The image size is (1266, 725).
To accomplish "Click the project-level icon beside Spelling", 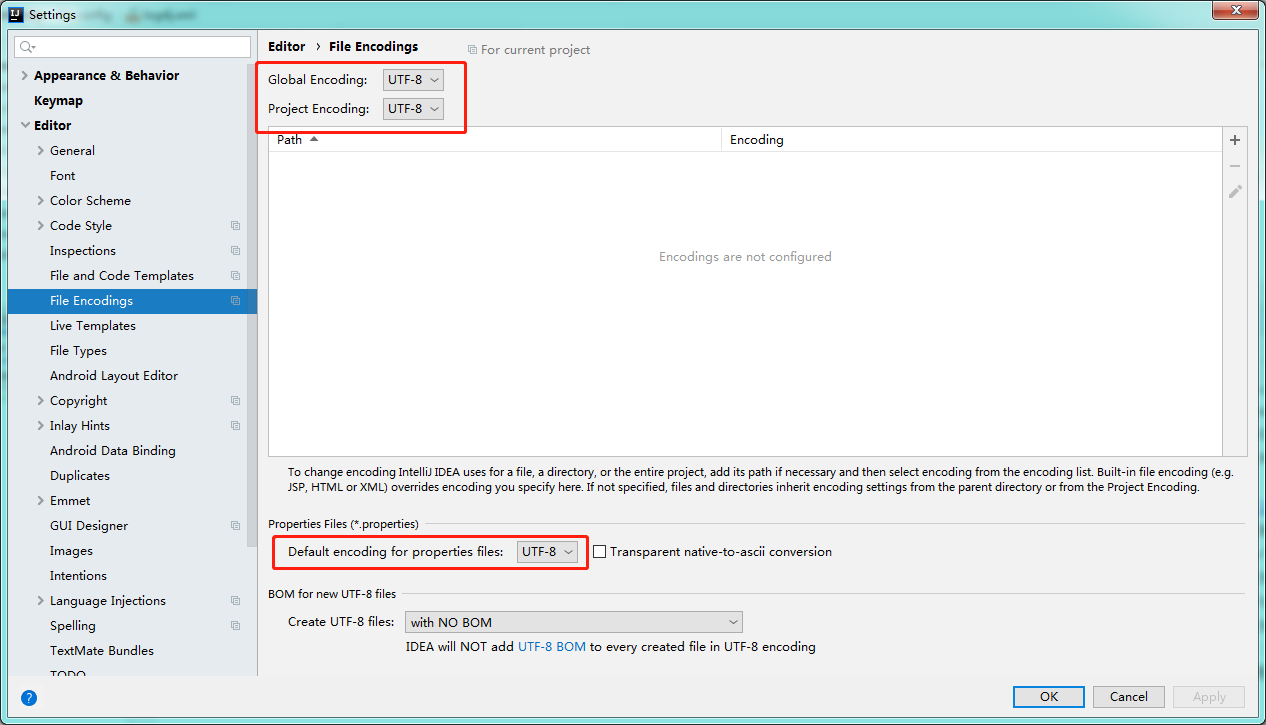I will 235,626.
